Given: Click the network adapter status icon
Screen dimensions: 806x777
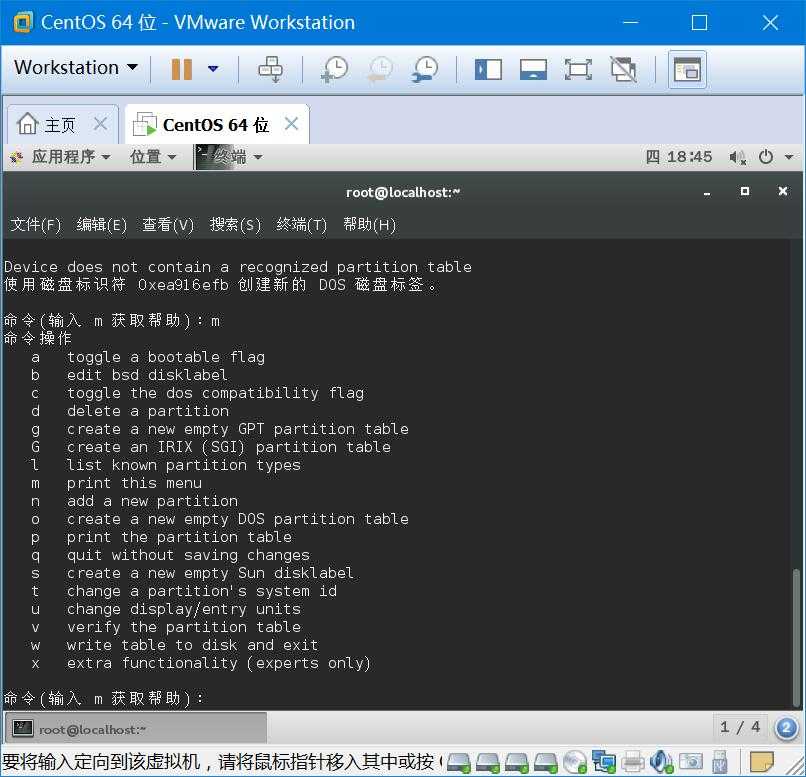Looking at the screenshot, I should [603, 762].
